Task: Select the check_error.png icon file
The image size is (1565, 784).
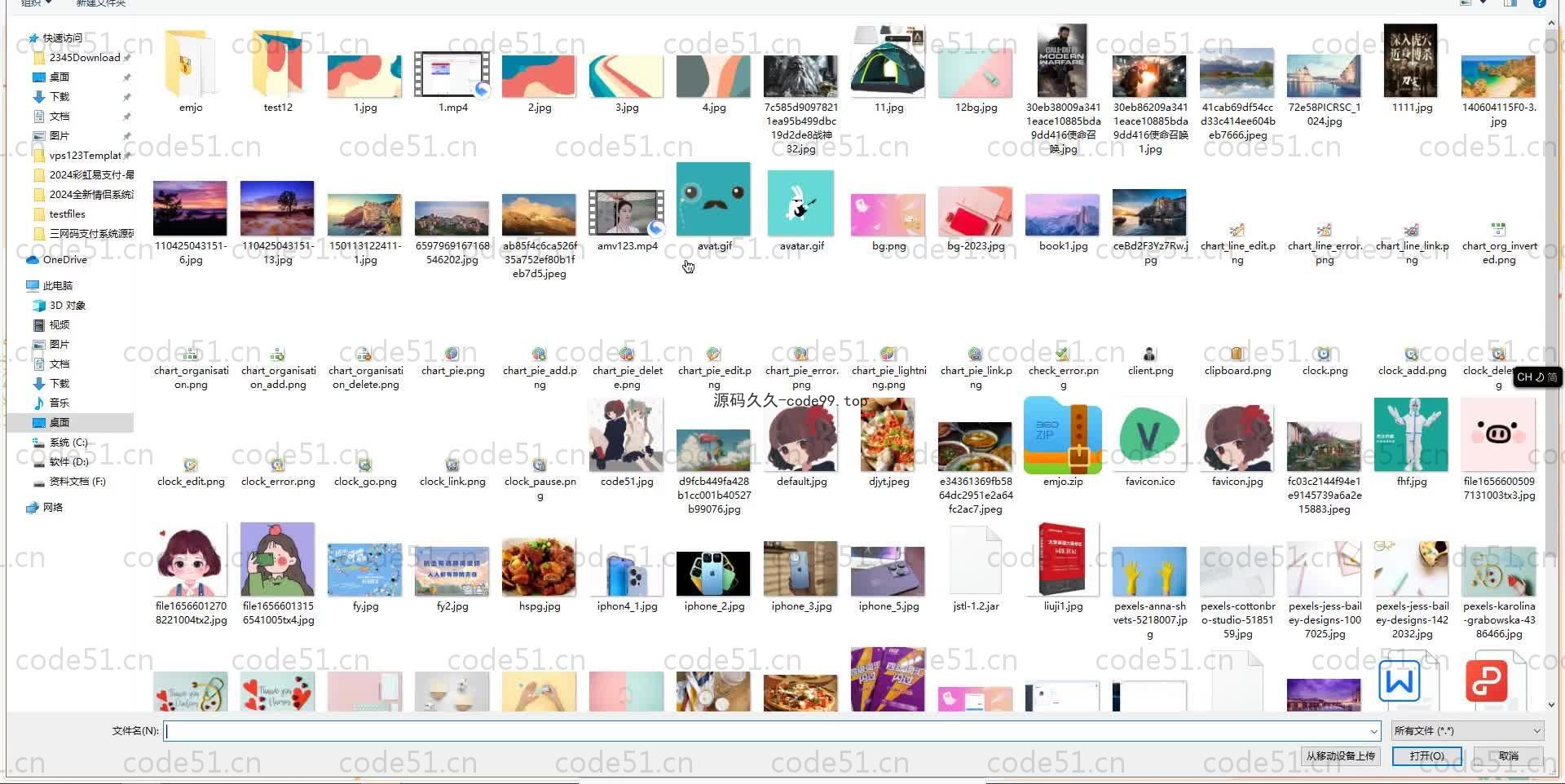Action: tap(1063, 354)
